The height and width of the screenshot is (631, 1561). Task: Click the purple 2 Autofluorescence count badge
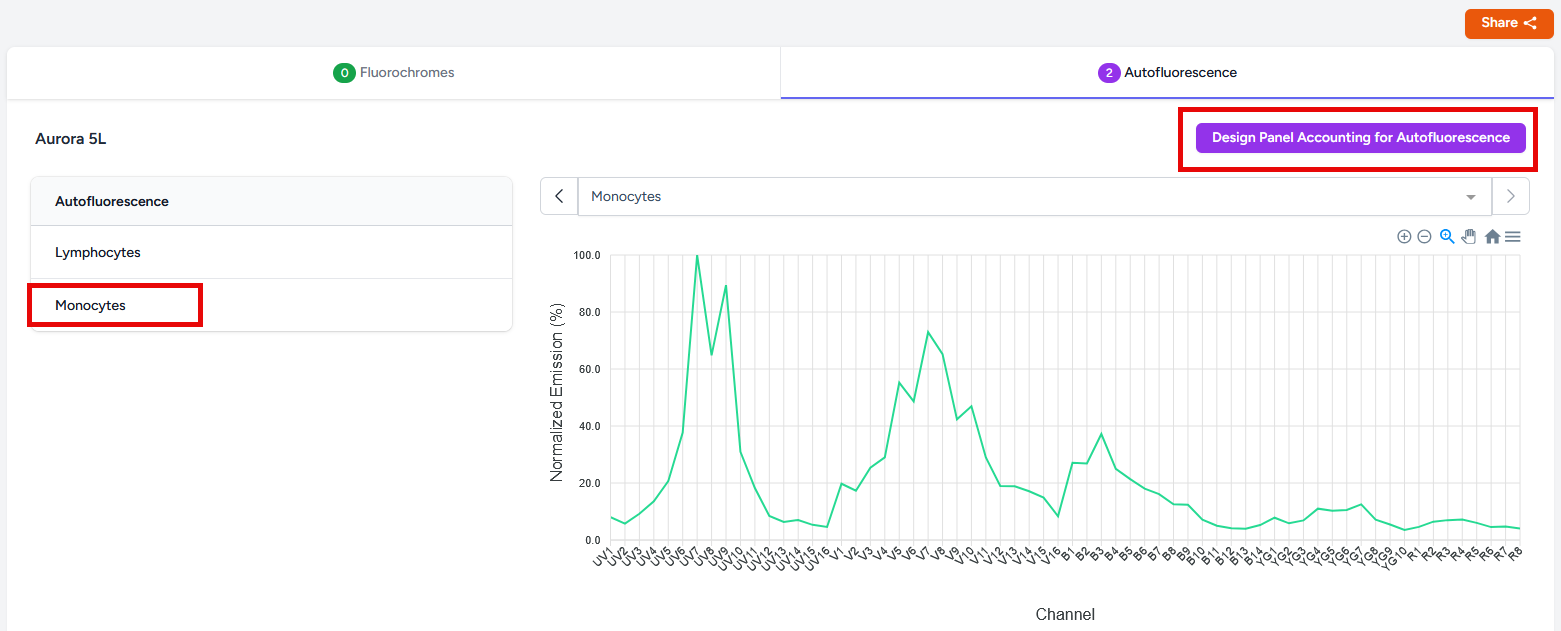(1108, 73)
